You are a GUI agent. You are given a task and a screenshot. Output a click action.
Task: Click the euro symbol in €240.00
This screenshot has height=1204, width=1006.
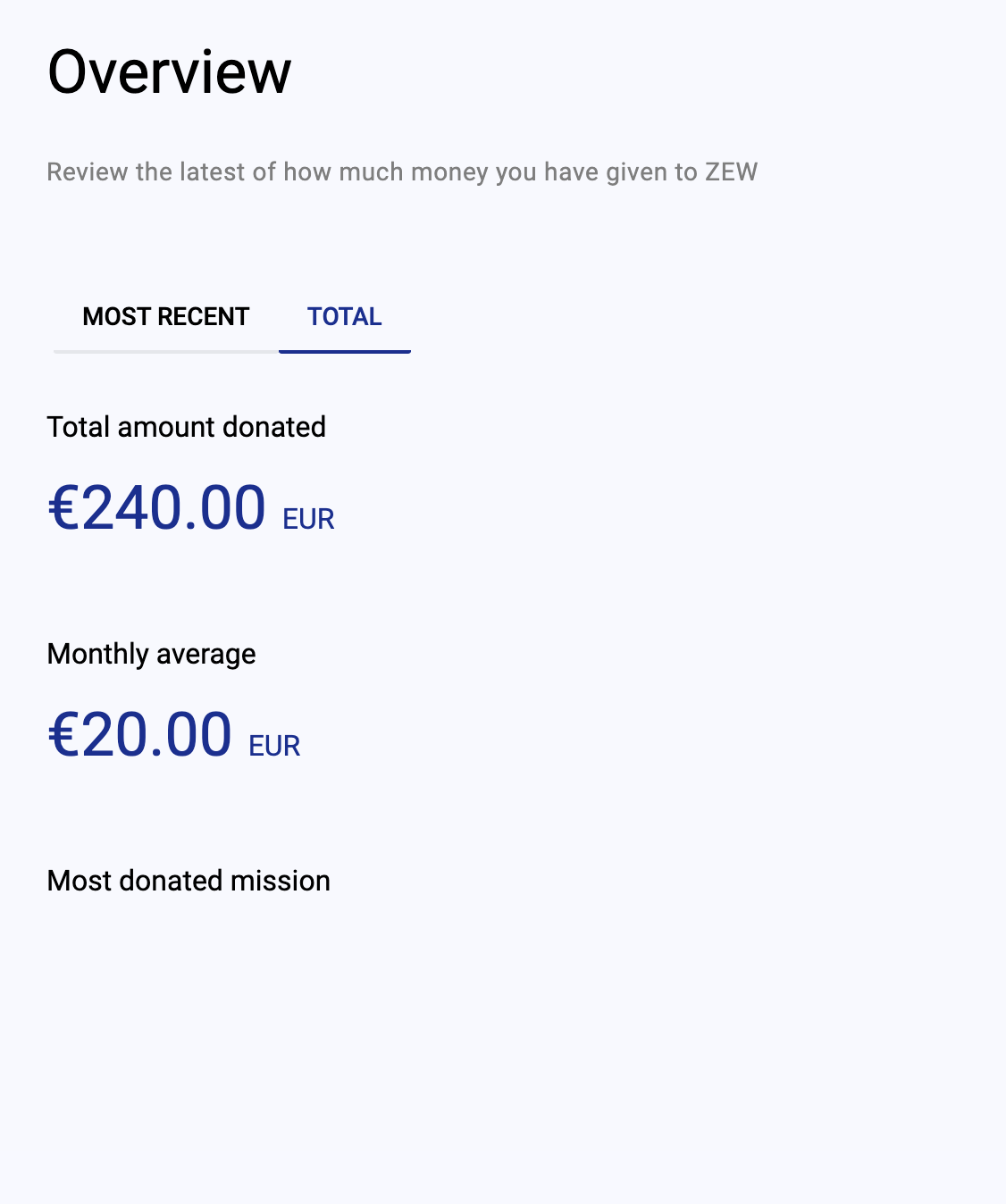pos(63,507)
